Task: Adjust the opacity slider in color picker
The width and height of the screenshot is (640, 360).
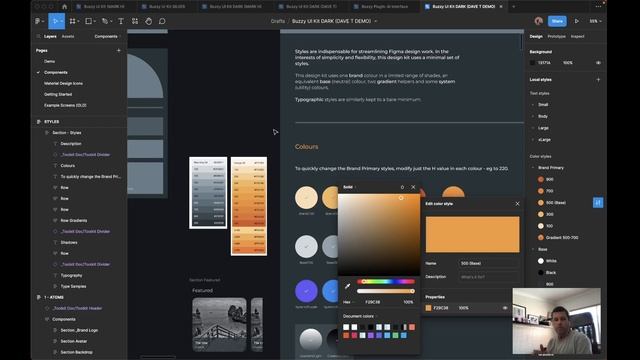Action: pos(386,291)
